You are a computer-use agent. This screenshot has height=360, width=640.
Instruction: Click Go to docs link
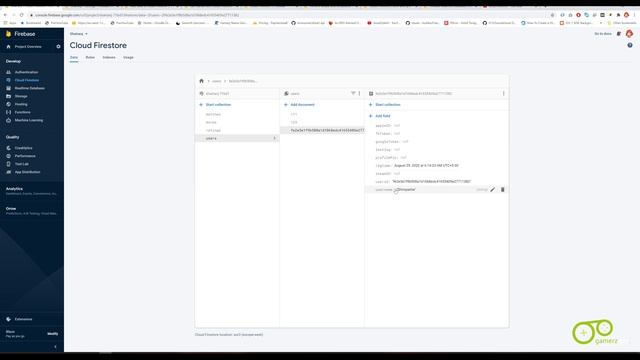click(x=603, y=34)
